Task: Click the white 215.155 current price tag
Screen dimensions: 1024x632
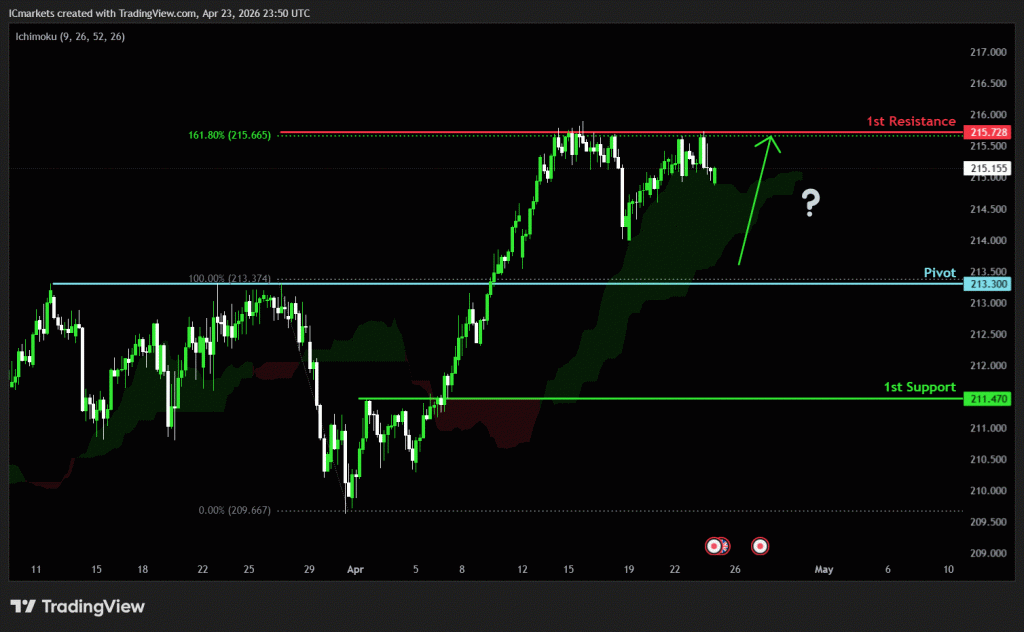Action: click(x=984, y=169)
